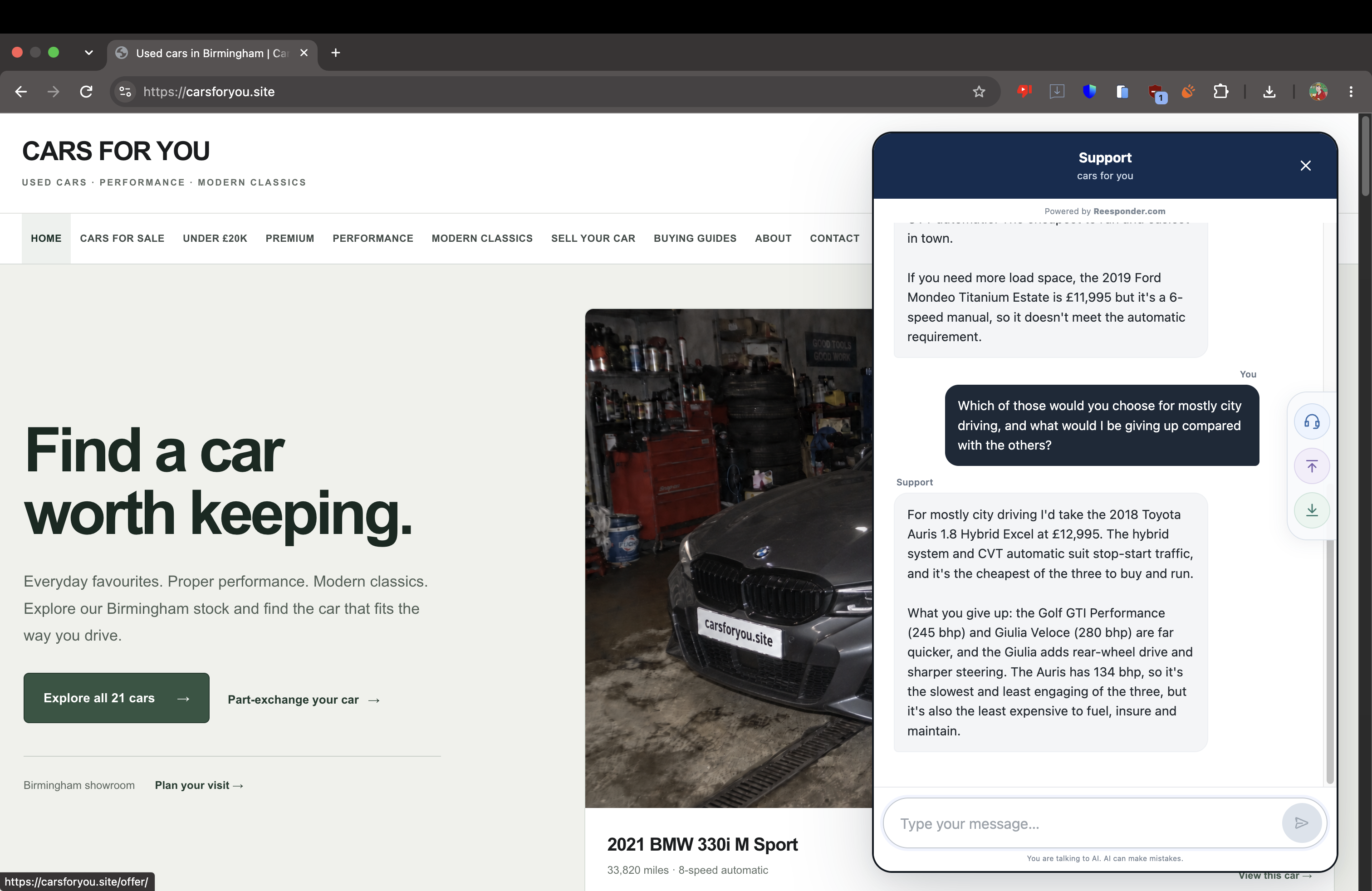Image resolution: width=1372 pixels, height=891 pixels.
Task: Go to the HOME nav item
Action: (46, 239)
